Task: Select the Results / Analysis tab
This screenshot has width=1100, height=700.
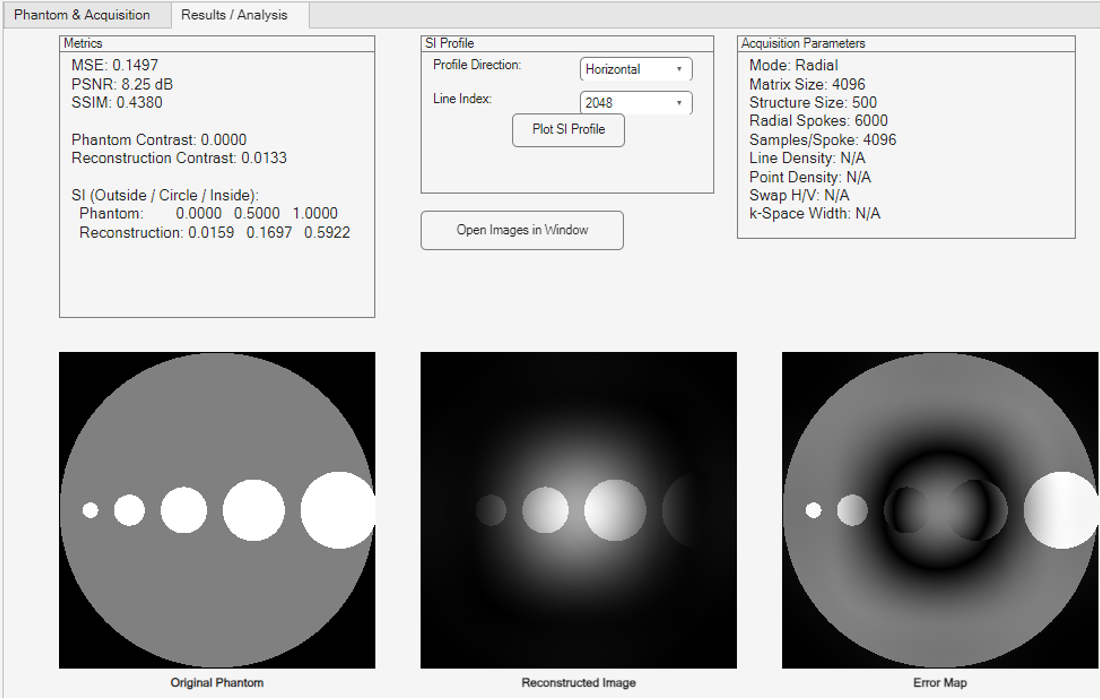Action: 234,15
